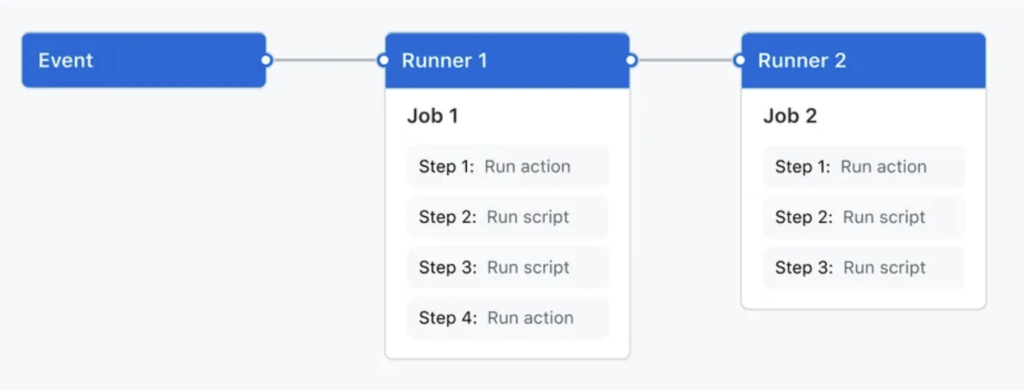Image resolution: width=1024 pixels, height=390 pixels.
Task: Click the Runner 1 output connector dot
Action: point(631,60)
